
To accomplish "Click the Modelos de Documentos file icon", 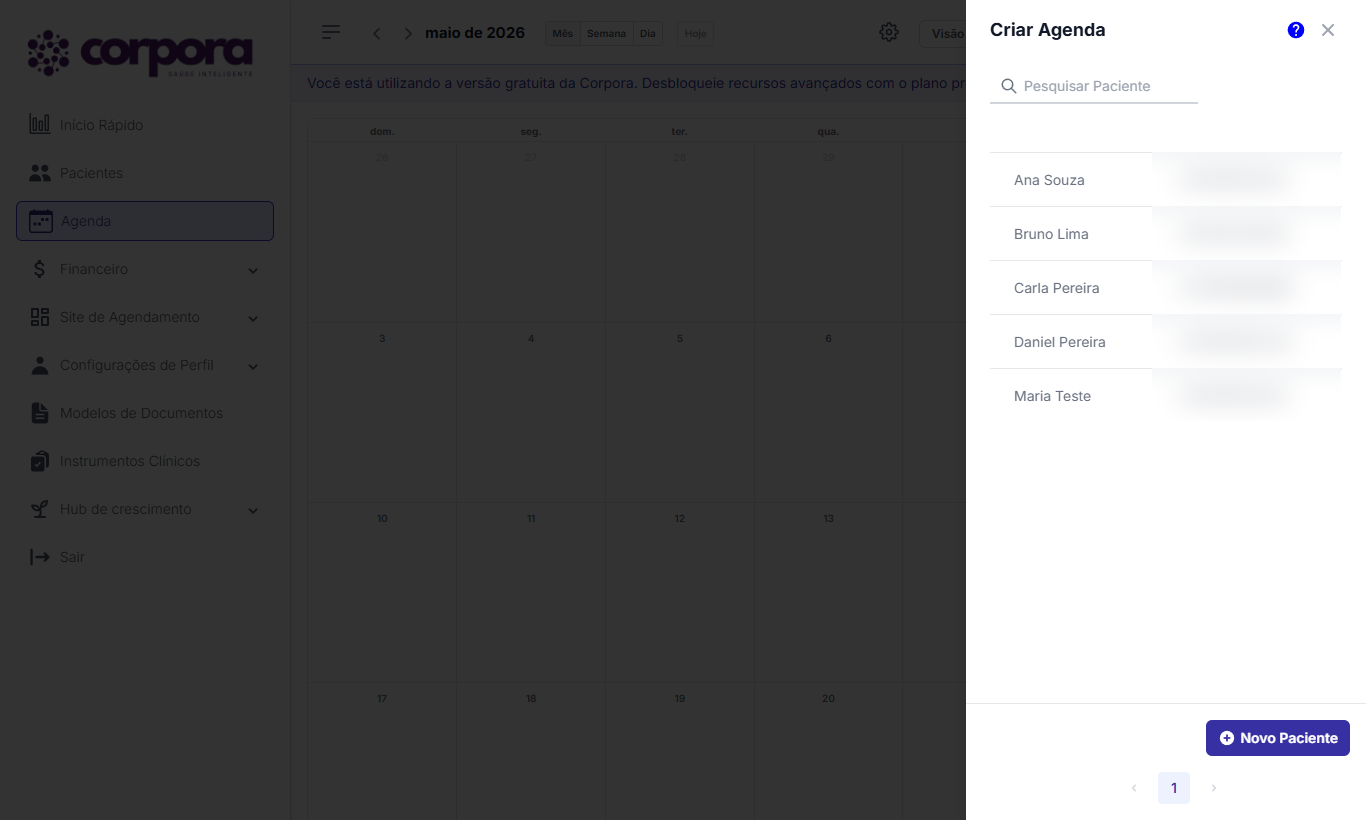I will (40, 413).
